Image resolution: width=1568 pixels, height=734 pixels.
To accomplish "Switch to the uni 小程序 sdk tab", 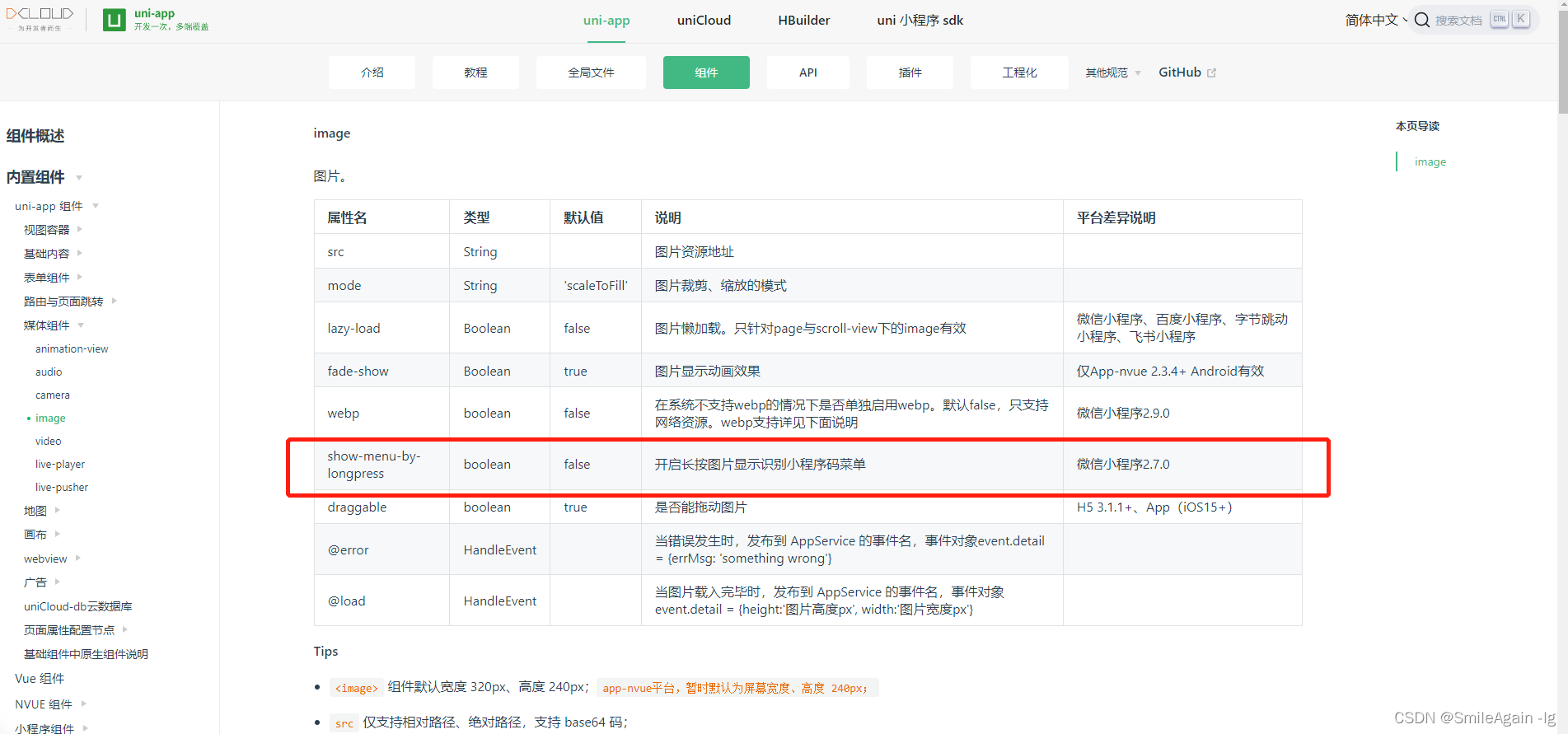I will point(920,21).
